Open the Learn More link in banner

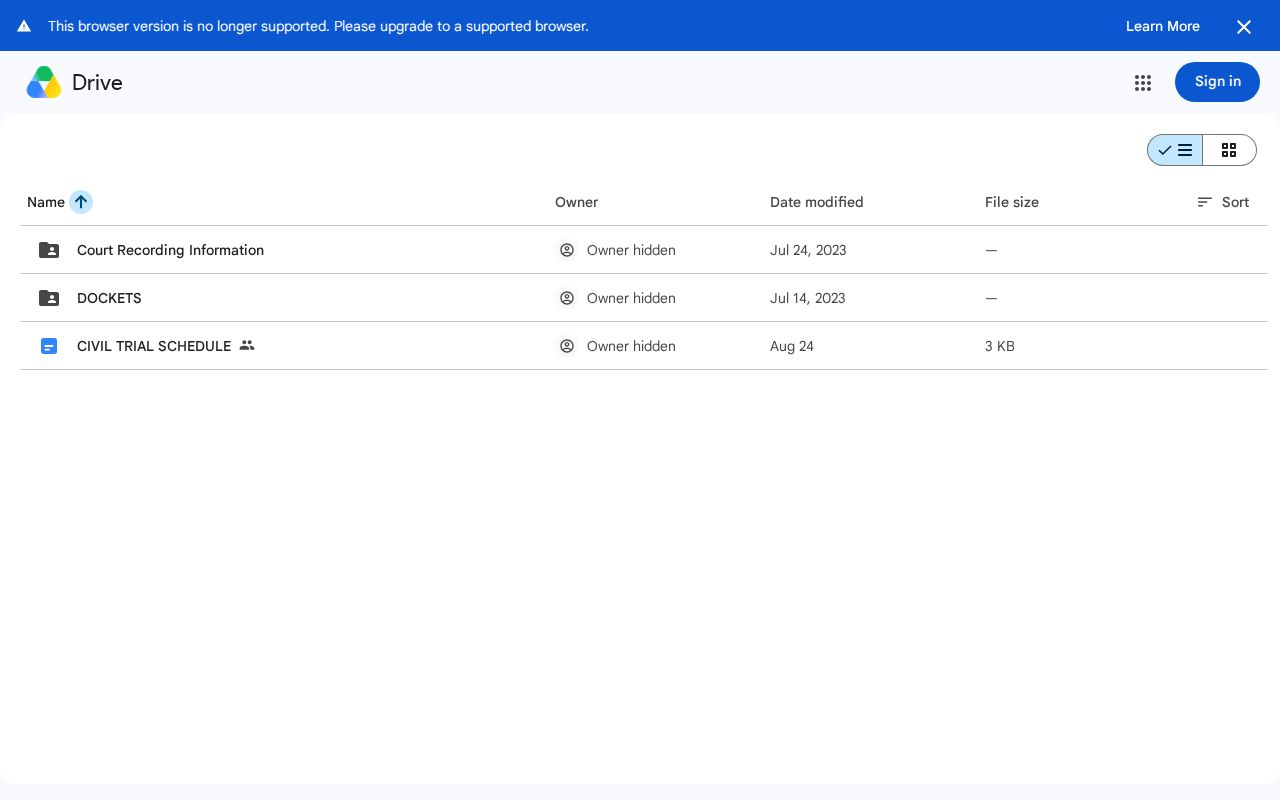click(1163, 26)
